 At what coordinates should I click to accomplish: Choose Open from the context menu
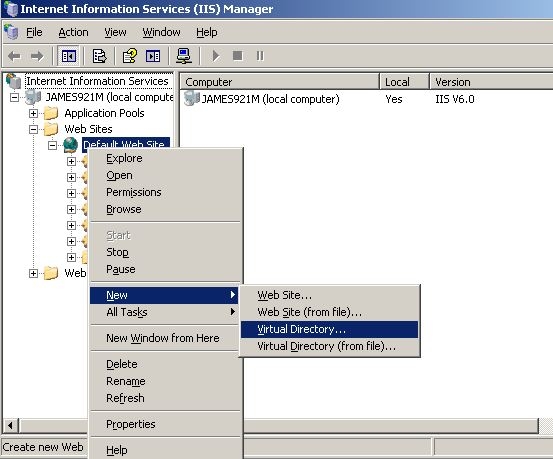[164, 175]
